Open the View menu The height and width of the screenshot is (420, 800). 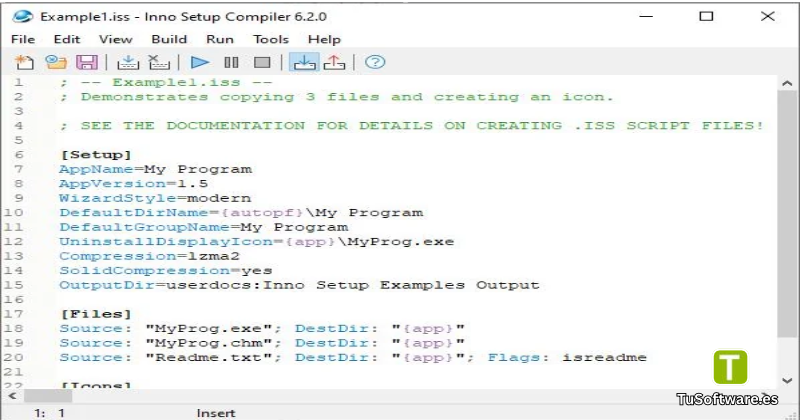(115, 39)
